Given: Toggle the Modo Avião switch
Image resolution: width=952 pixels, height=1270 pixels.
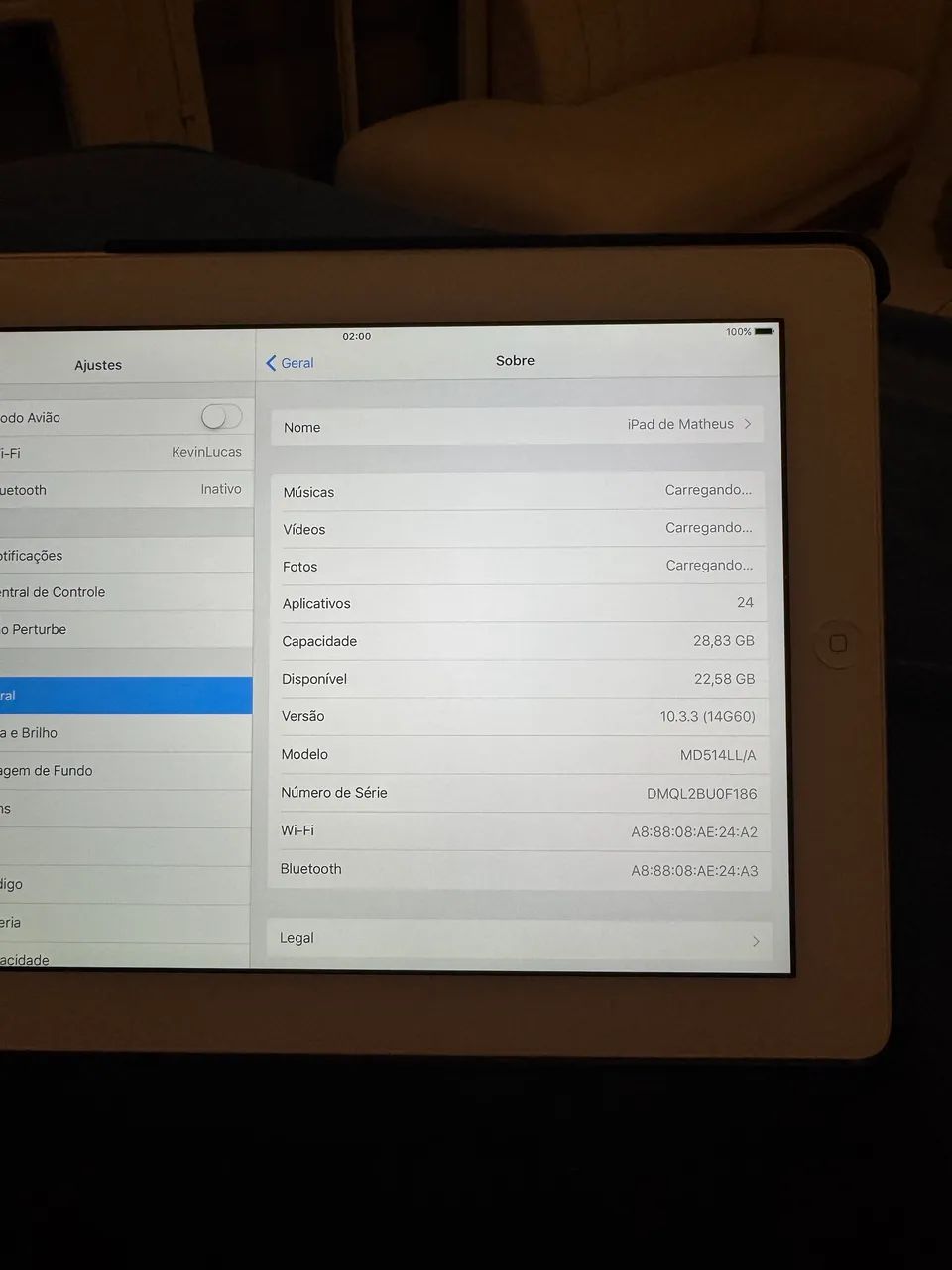Looking at the screenshot, I should tap(221, 417).
